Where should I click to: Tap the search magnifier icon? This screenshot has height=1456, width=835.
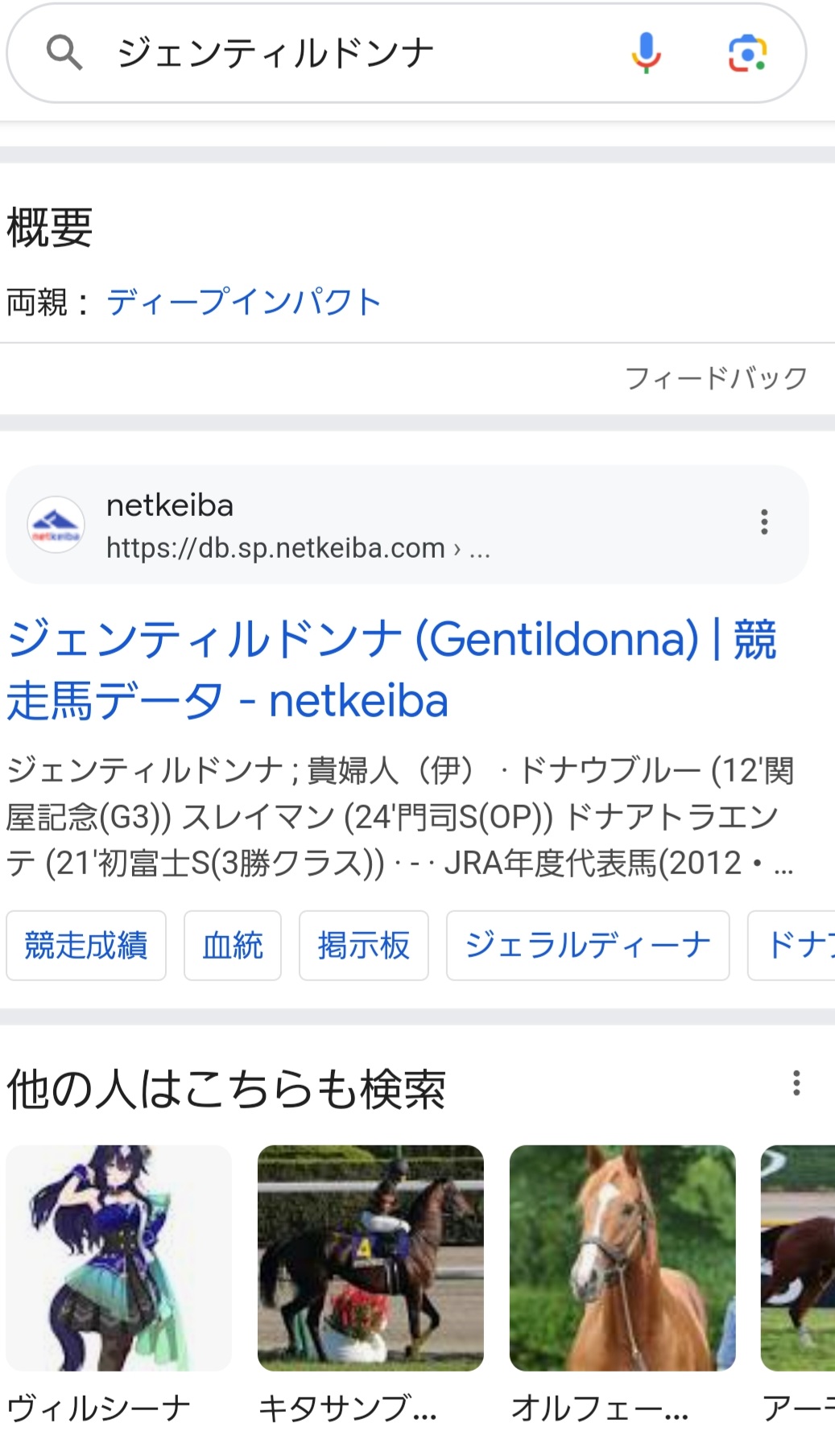click(x=64, y=53)
